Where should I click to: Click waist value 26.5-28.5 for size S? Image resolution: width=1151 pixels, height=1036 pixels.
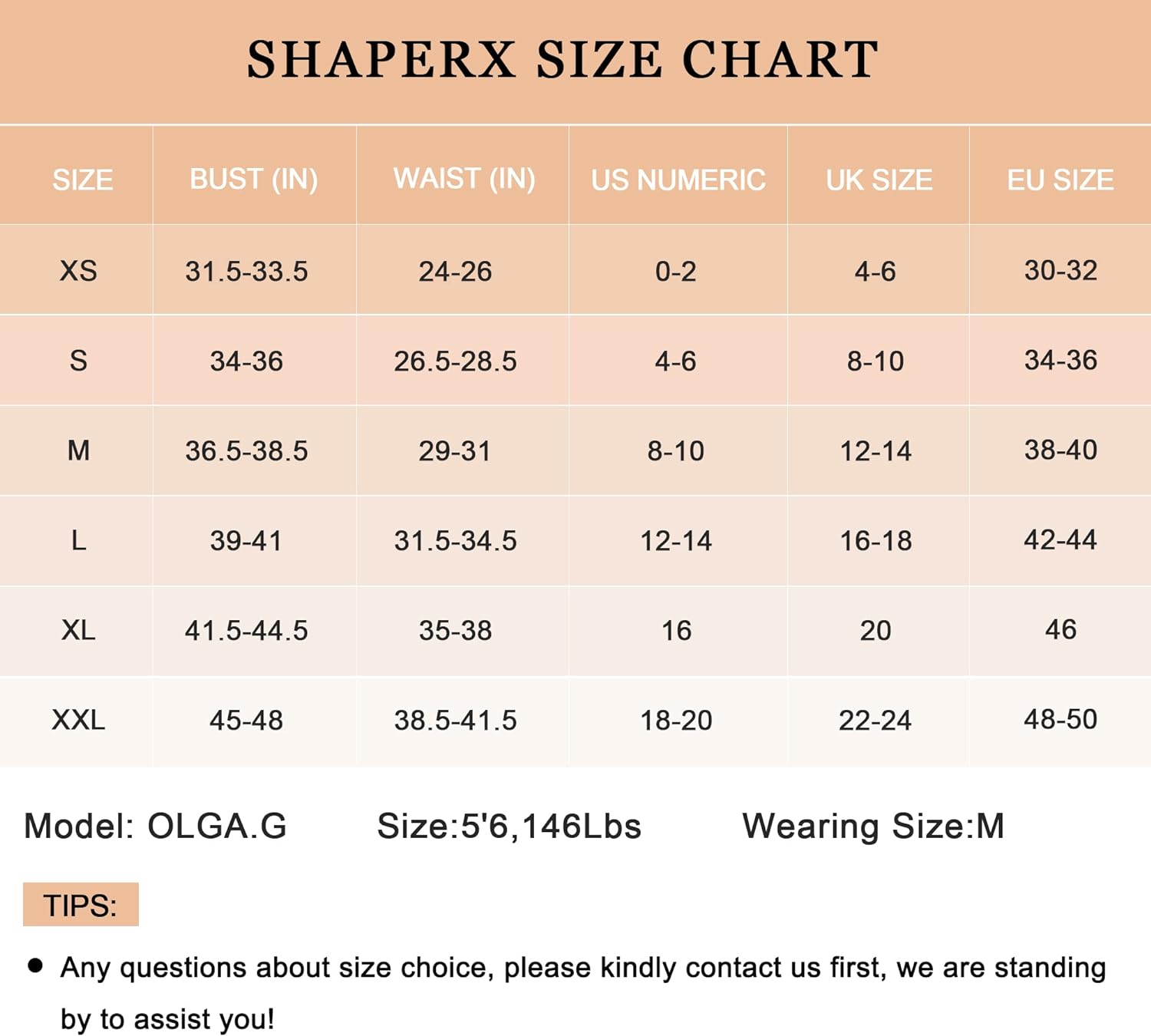point(455,361)
